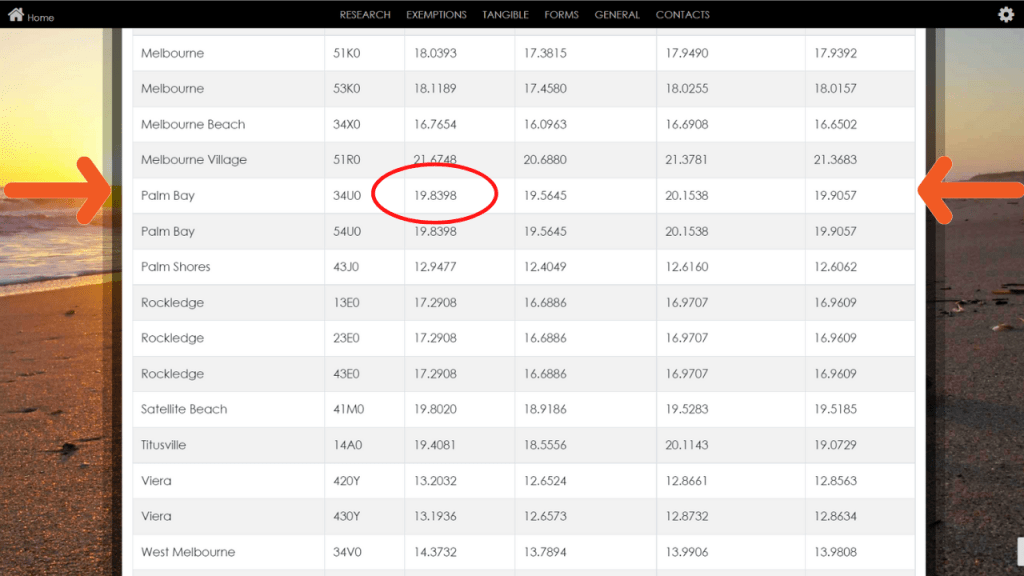Click the Melbourne Village row name
The height and width of the screenshot is (576, 1024).
tap(193, 160)
